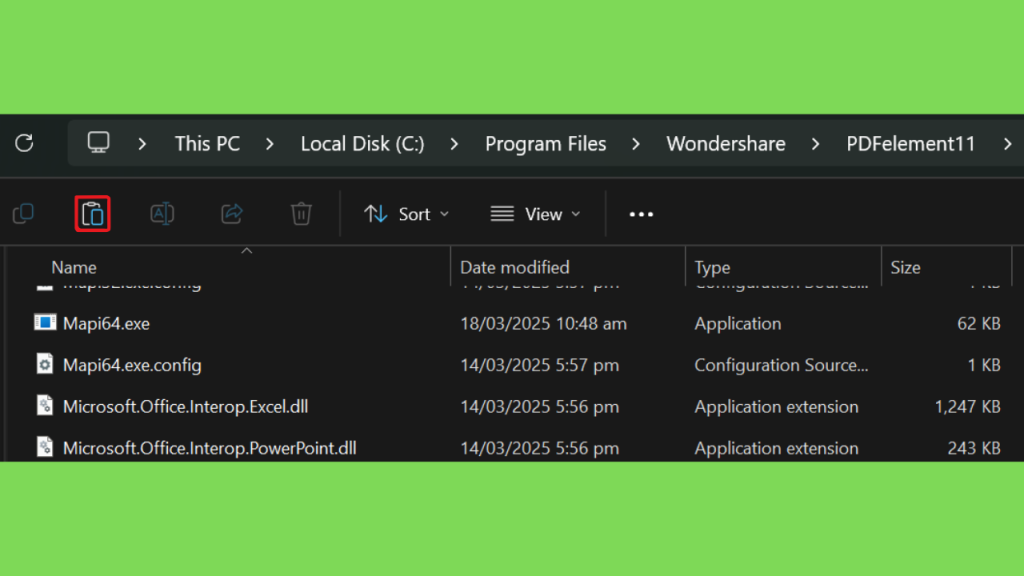The width and height of the screenshot is (1024, 576).
Task: Click the Paste toolbar icon
Action: coord(93,214)
